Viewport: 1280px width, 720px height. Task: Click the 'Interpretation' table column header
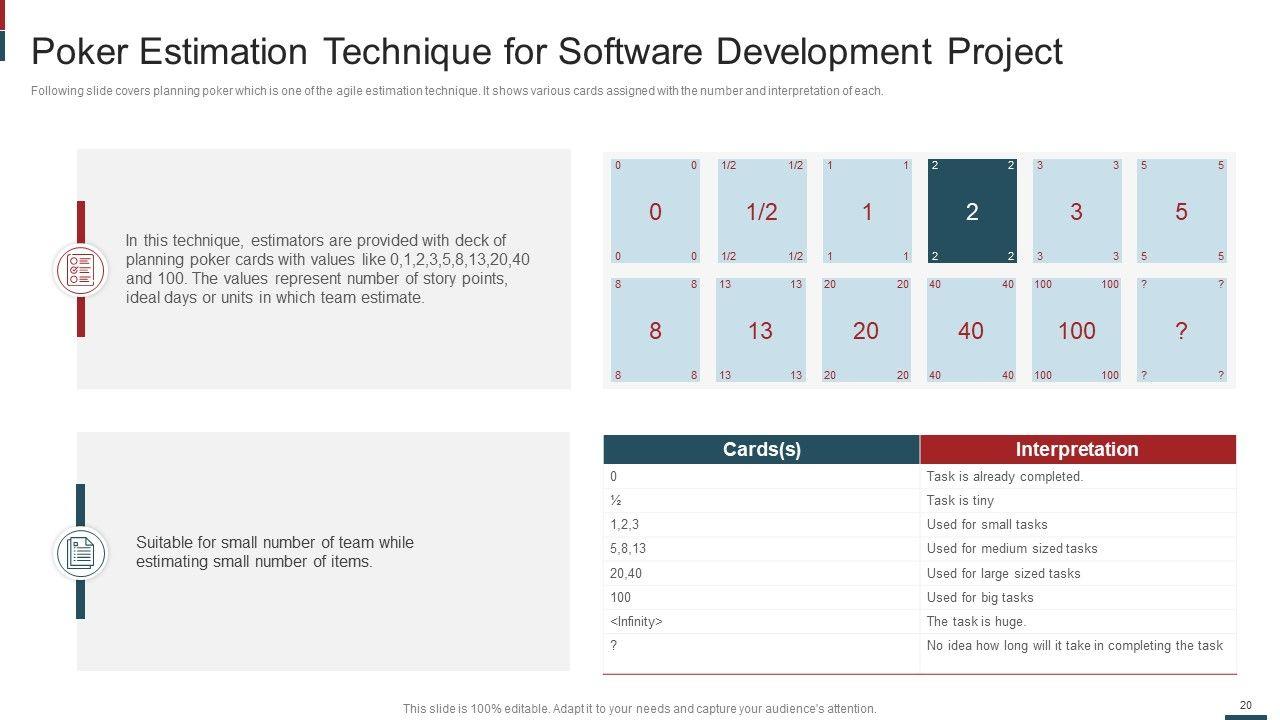click(x=1078, y=450)
